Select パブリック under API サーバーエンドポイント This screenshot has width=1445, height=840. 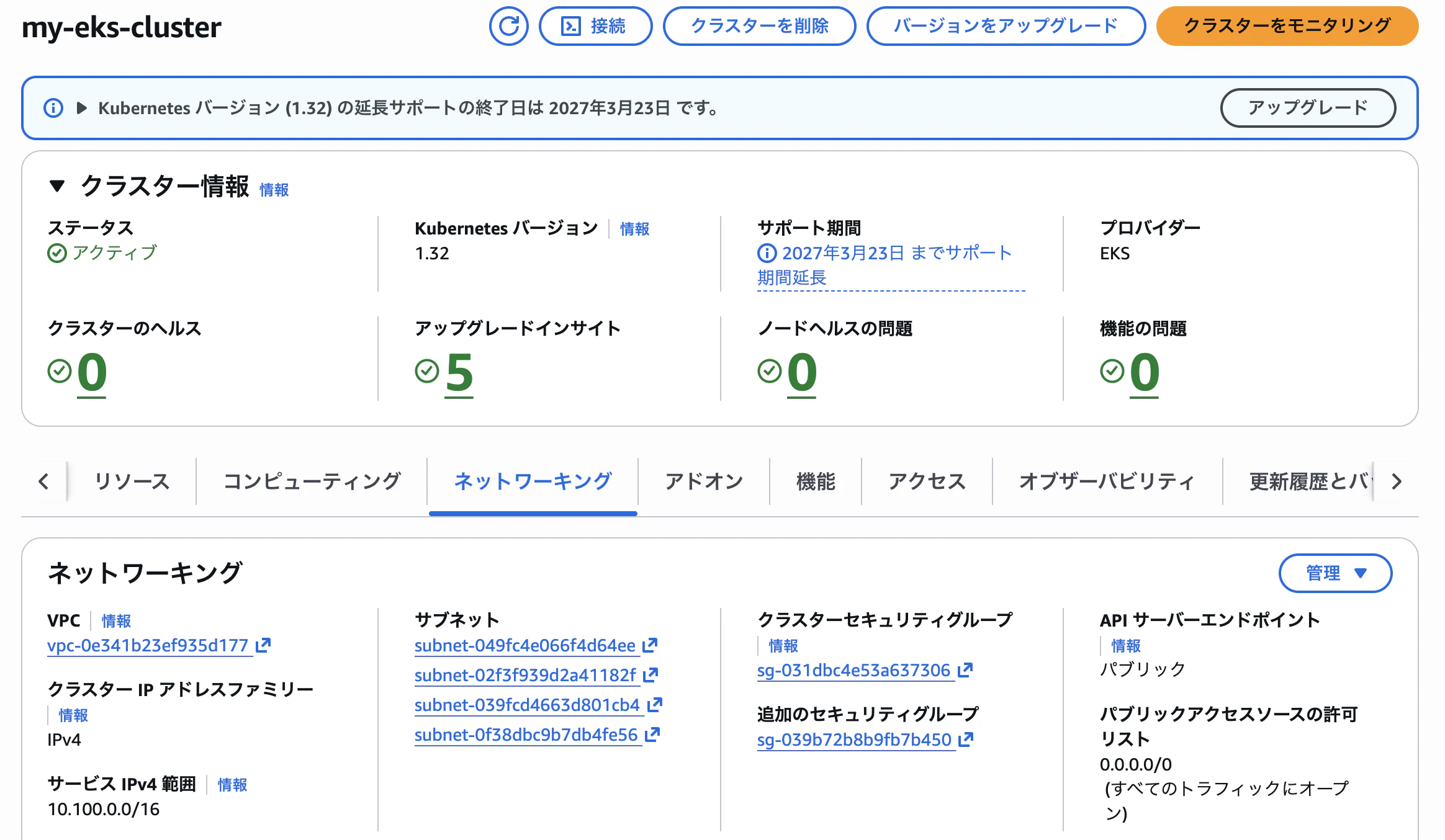[1143, 669]
